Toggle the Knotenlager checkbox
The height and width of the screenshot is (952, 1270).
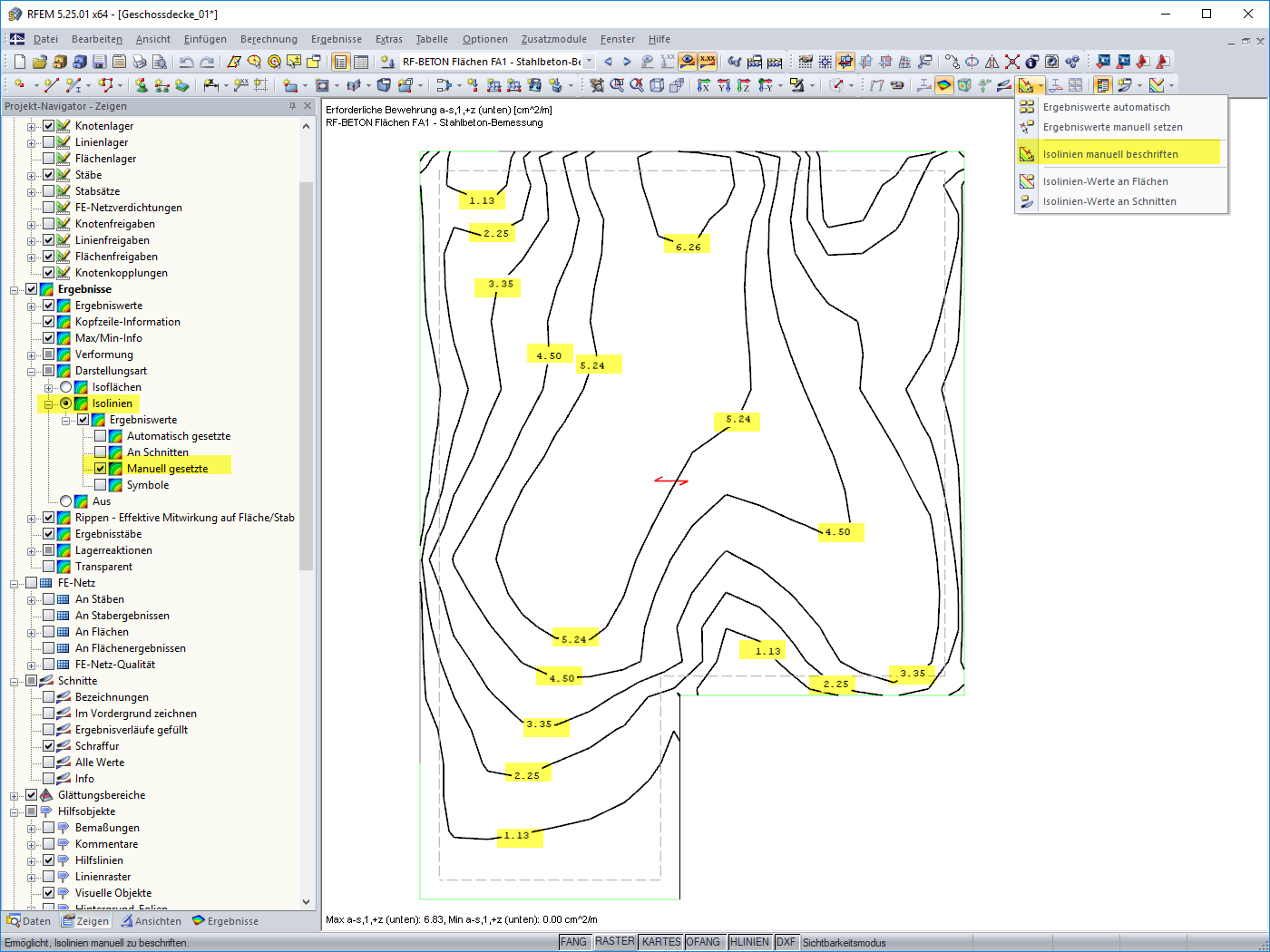coord(49,126)
